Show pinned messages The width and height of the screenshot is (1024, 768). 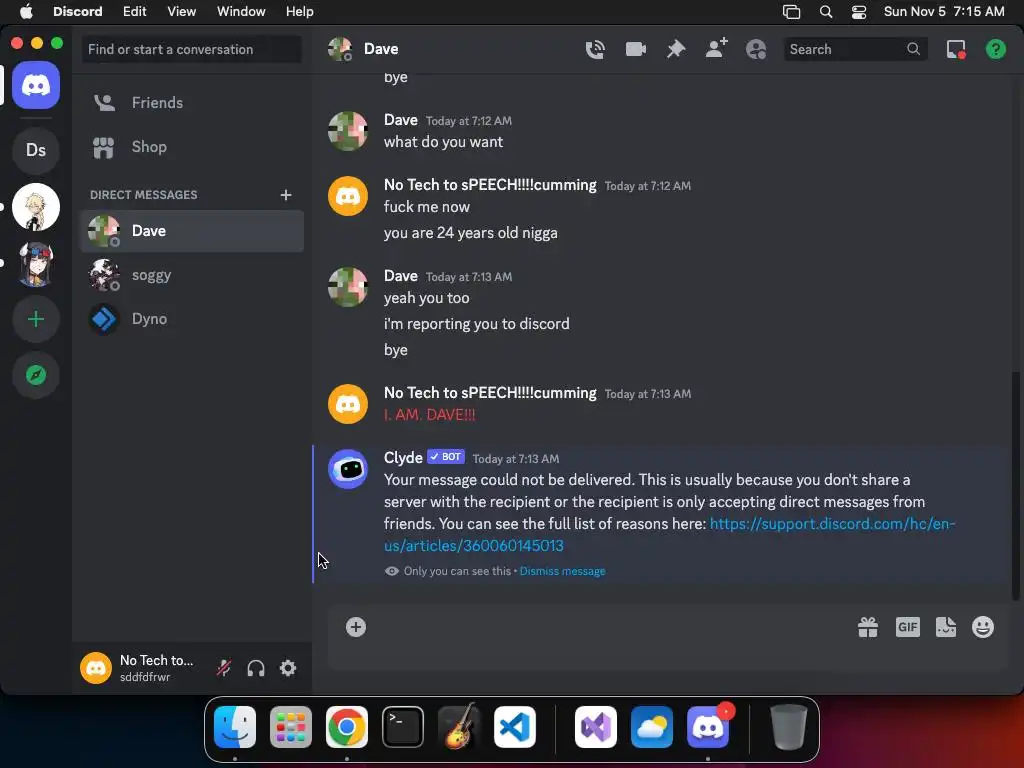[x=676, y=49]
